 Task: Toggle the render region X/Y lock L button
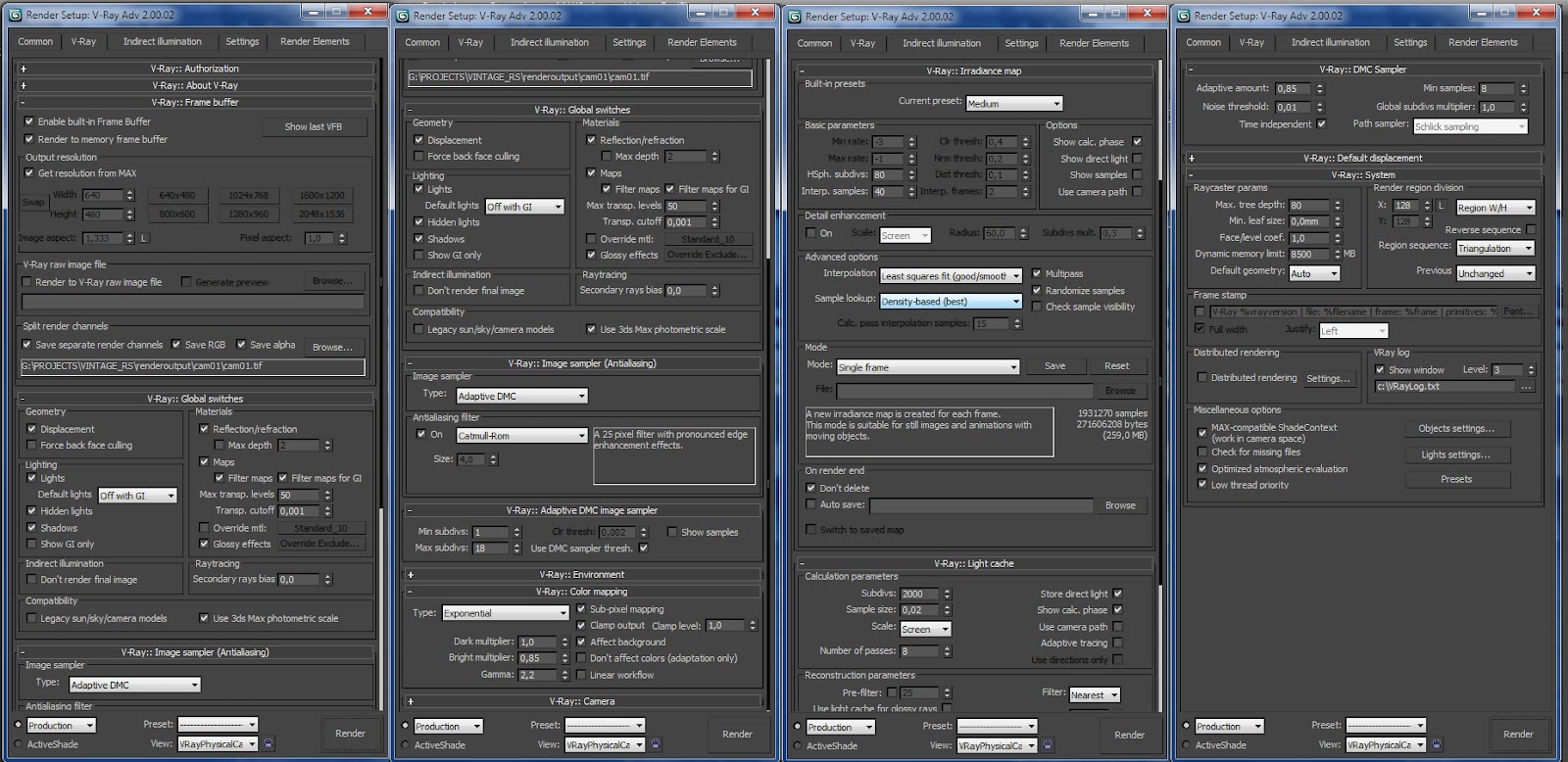pyautogui.click(x=1441, y=206)
